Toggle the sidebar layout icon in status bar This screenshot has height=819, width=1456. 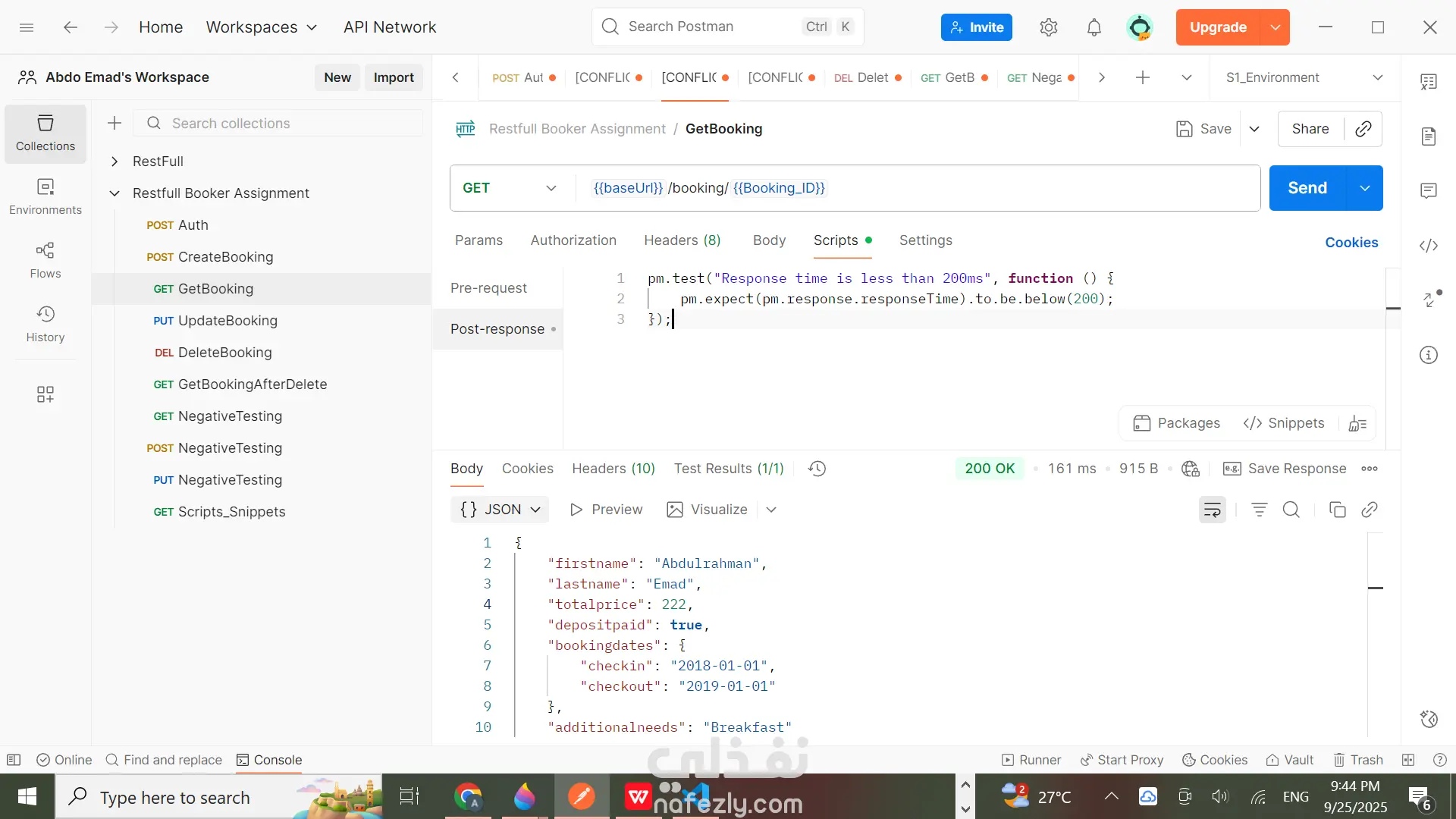14,760
